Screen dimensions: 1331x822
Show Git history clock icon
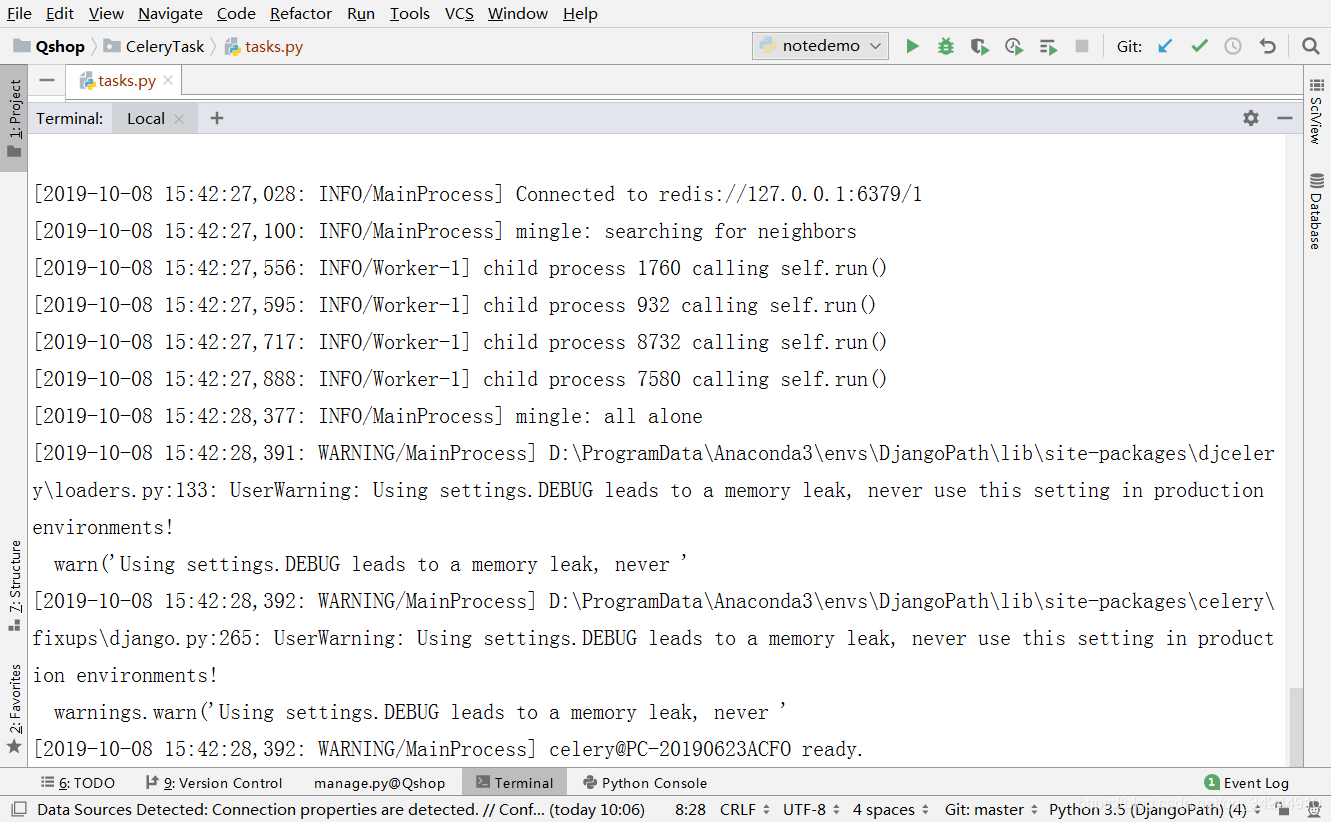(1233, 46)
